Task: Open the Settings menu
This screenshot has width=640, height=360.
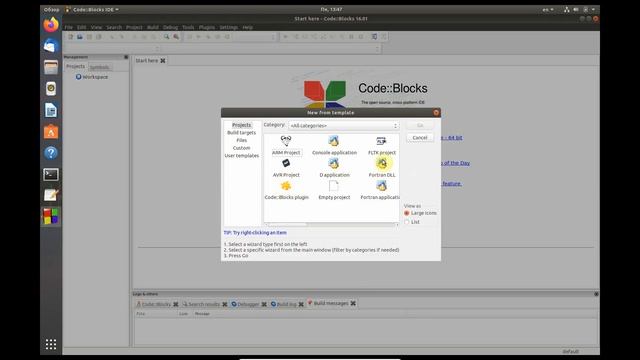Action: coord(229,27)
